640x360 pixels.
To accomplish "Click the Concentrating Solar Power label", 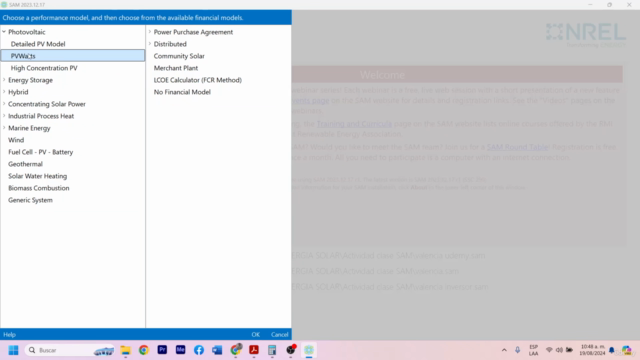I will tap(47, 104).
